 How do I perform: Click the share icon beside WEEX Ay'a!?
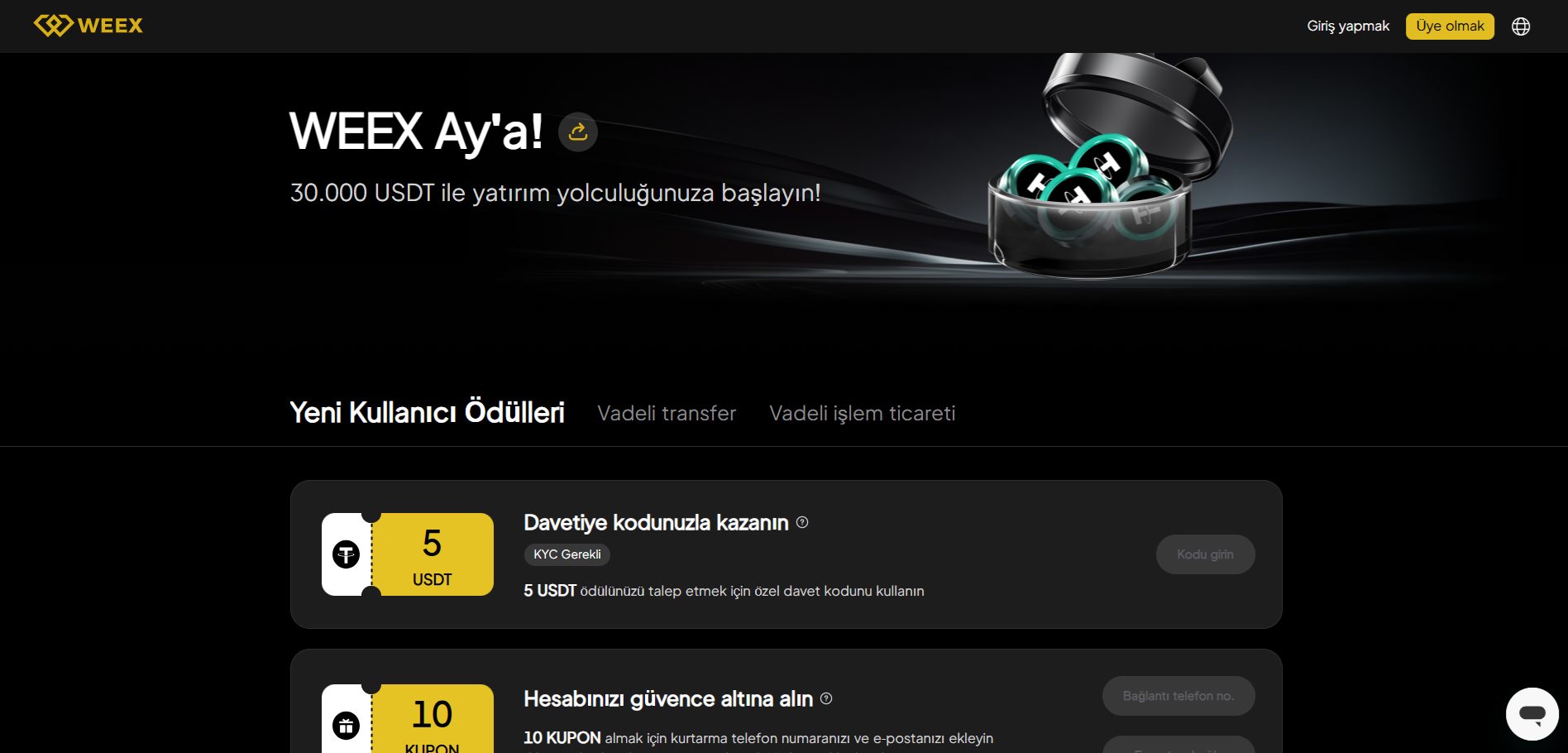578,132
